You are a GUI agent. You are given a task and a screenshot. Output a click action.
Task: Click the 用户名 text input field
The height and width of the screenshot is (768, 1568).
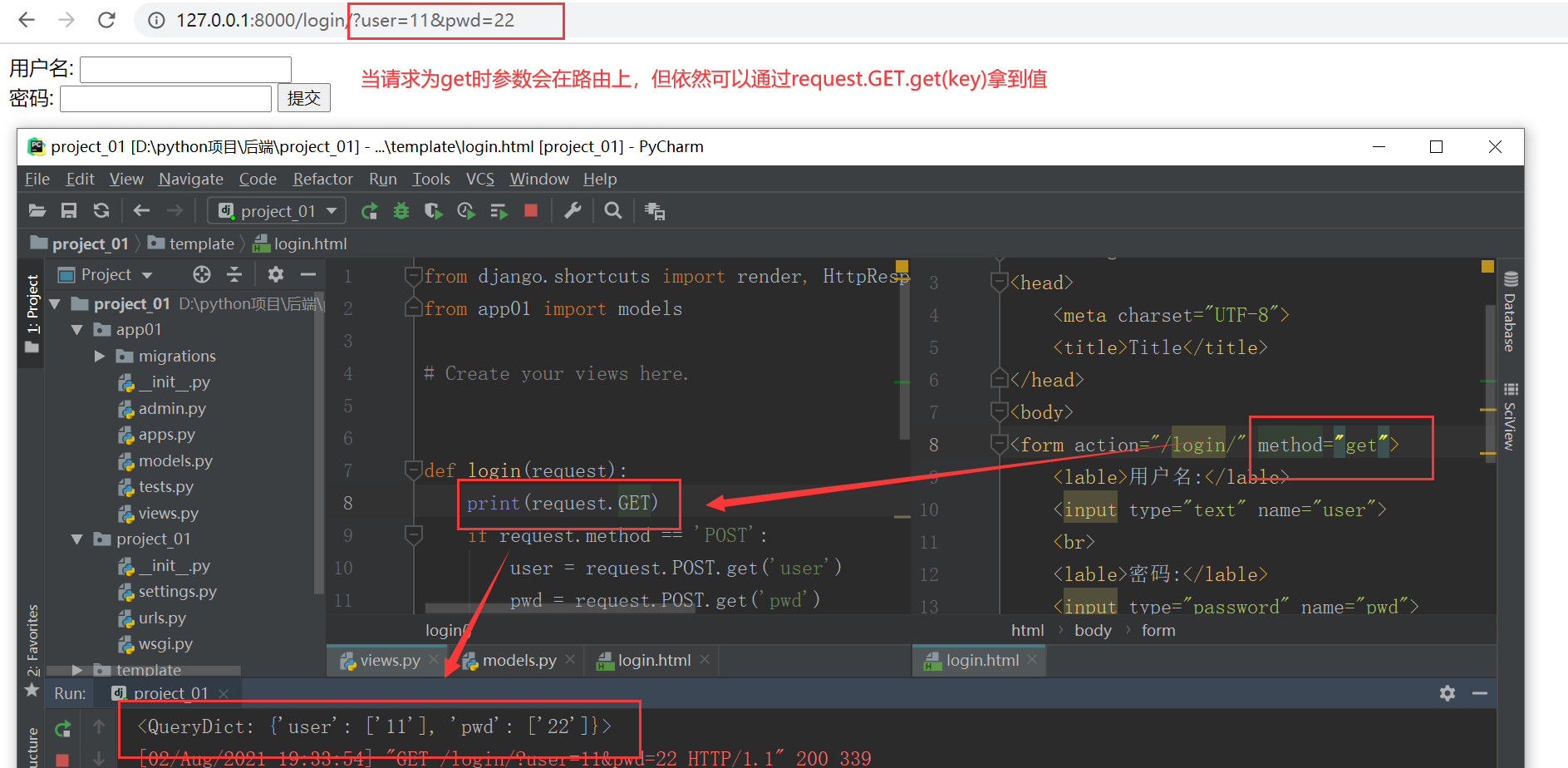pyautogui.click(x=185, y=69)
